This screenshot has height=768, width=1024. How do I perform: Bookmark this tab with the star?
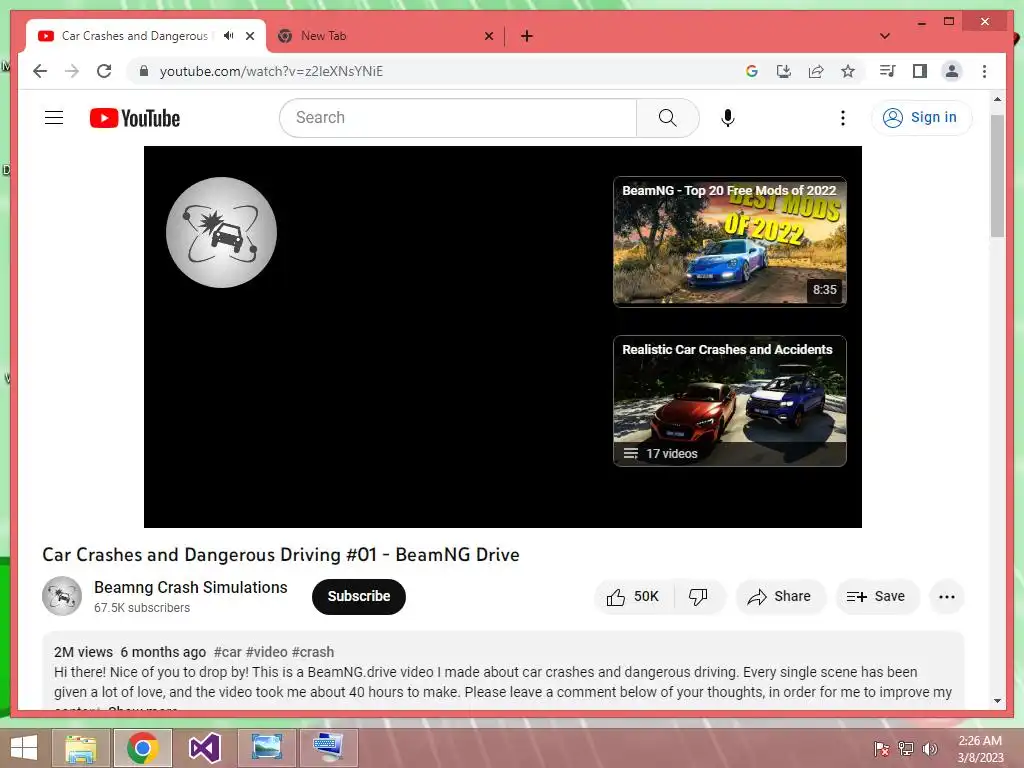coord(848,71)
